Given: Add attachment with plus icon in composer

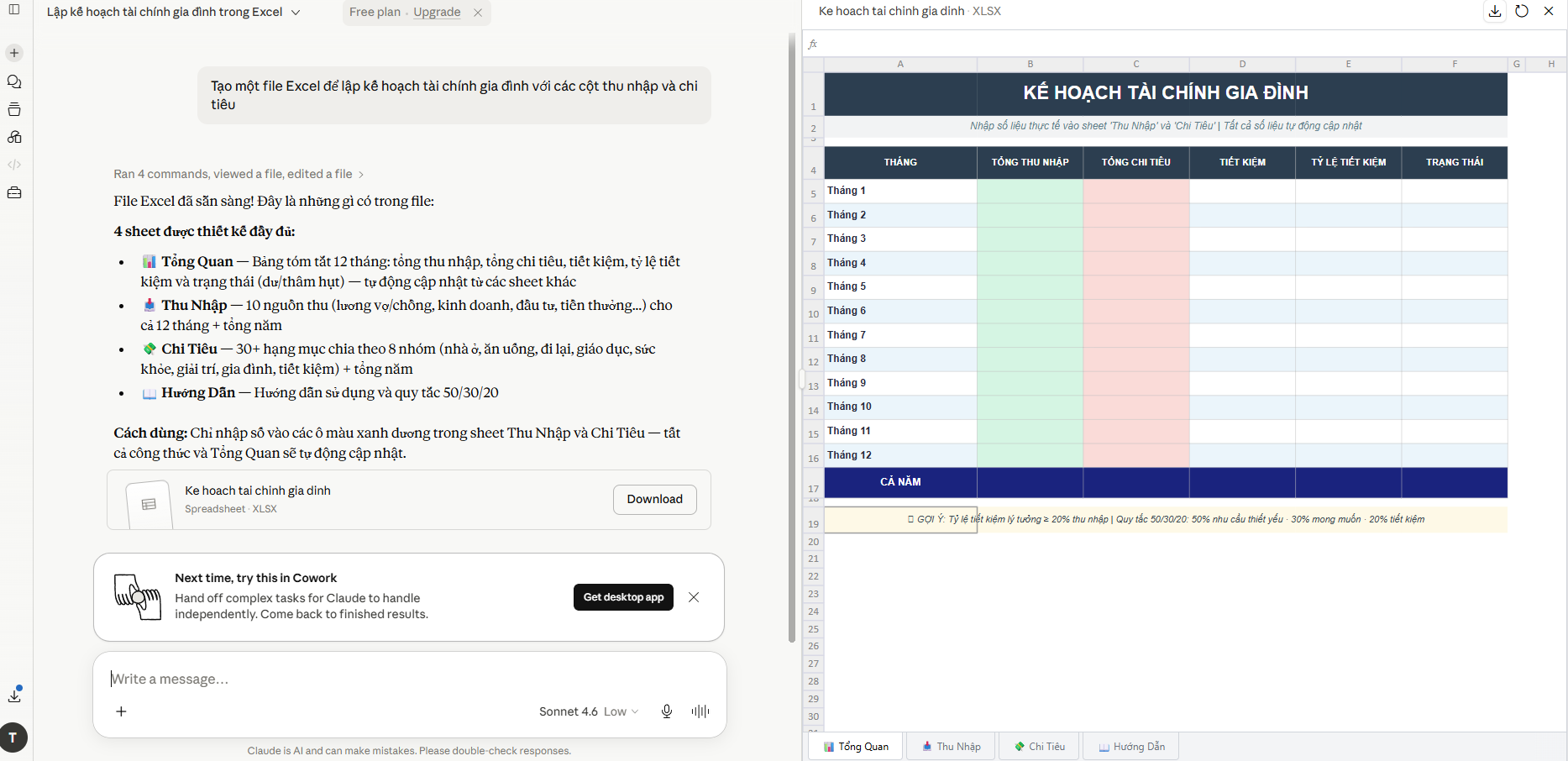Looking at the screenshot, I should pyautogui.click(x=121, y=711).
